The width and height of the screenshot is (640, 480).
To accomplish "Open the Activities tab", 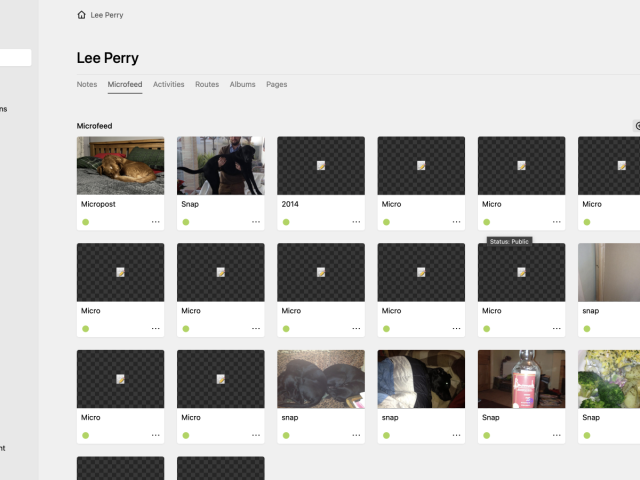I will pos(169,84).
